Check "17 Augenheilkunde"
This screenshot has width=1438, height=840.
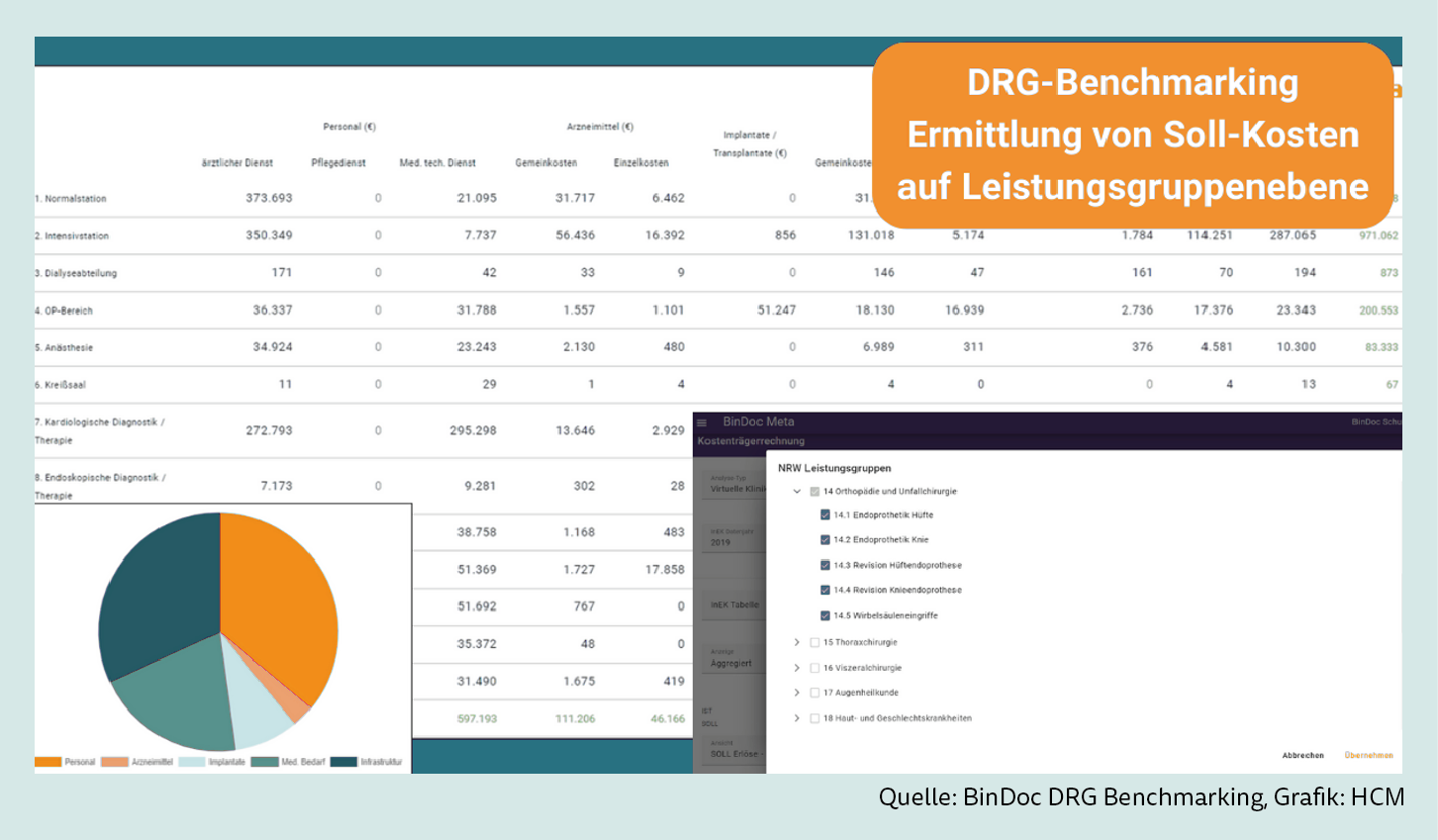815,692
